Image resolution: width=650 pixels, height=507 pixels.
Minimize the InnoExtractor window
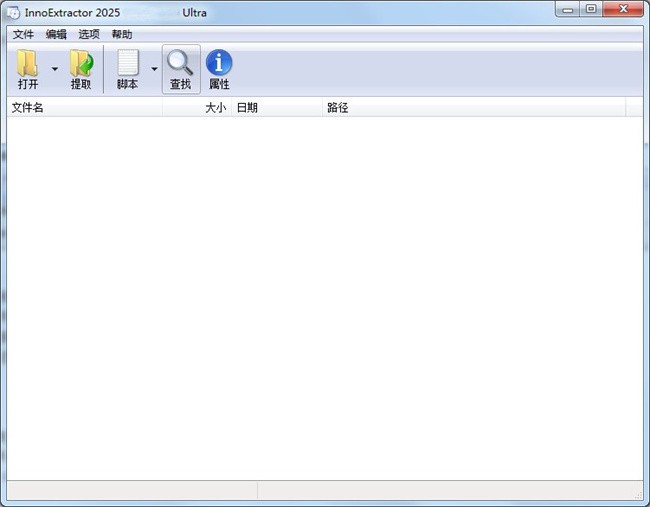pyautogui.click(x=568, y=10)
